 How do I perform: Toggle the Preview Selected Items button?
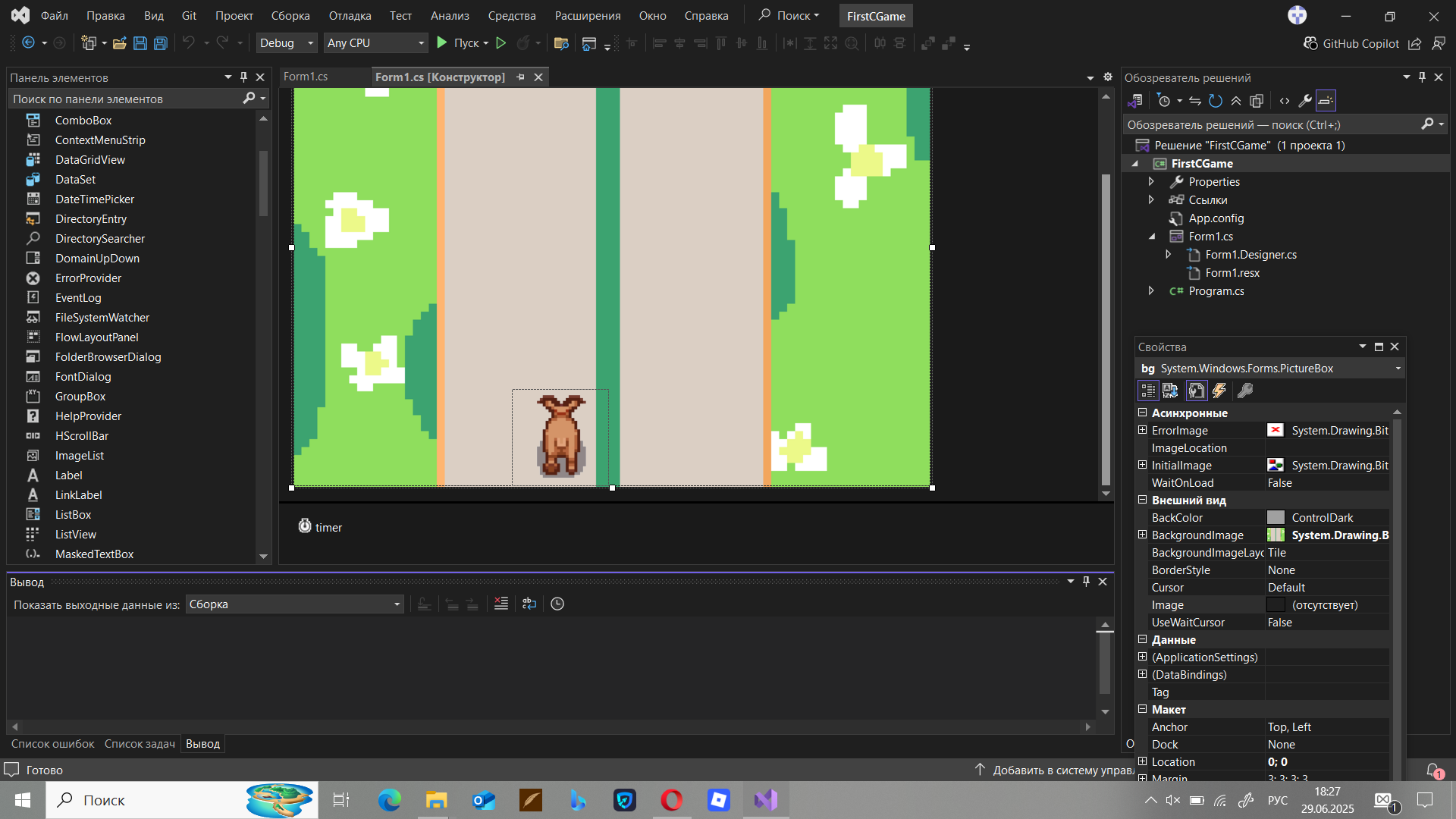pyautogui.click(x=1326, y=101)
